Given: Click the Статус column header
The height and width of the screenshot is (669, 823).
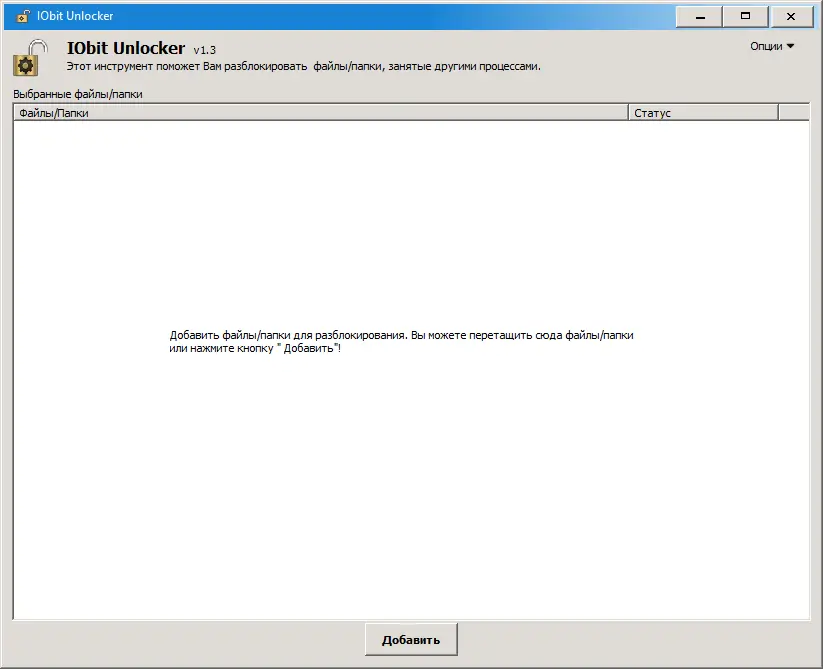Looking at the screenshot, I should click(x=703, y=113).
